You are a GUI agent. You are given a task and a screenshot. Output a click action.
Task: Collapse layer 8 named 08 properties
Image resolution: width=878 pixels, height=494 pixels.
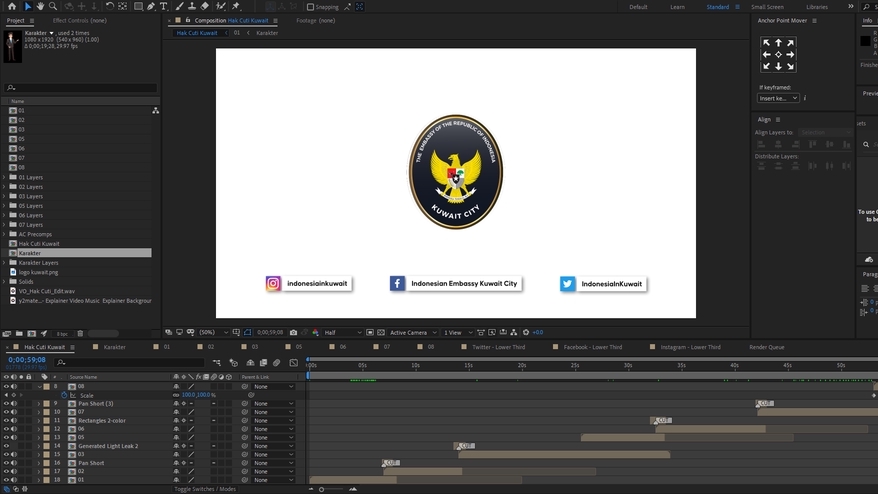point(39,386)
